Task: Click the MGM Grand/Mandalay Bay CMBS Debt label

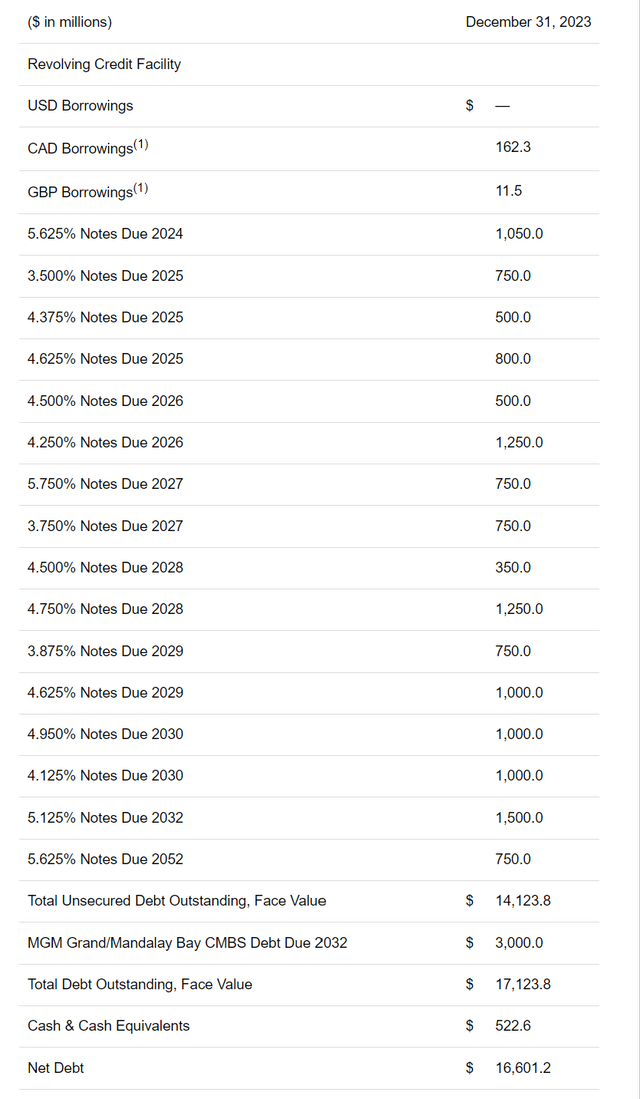Action: (187, 943)
